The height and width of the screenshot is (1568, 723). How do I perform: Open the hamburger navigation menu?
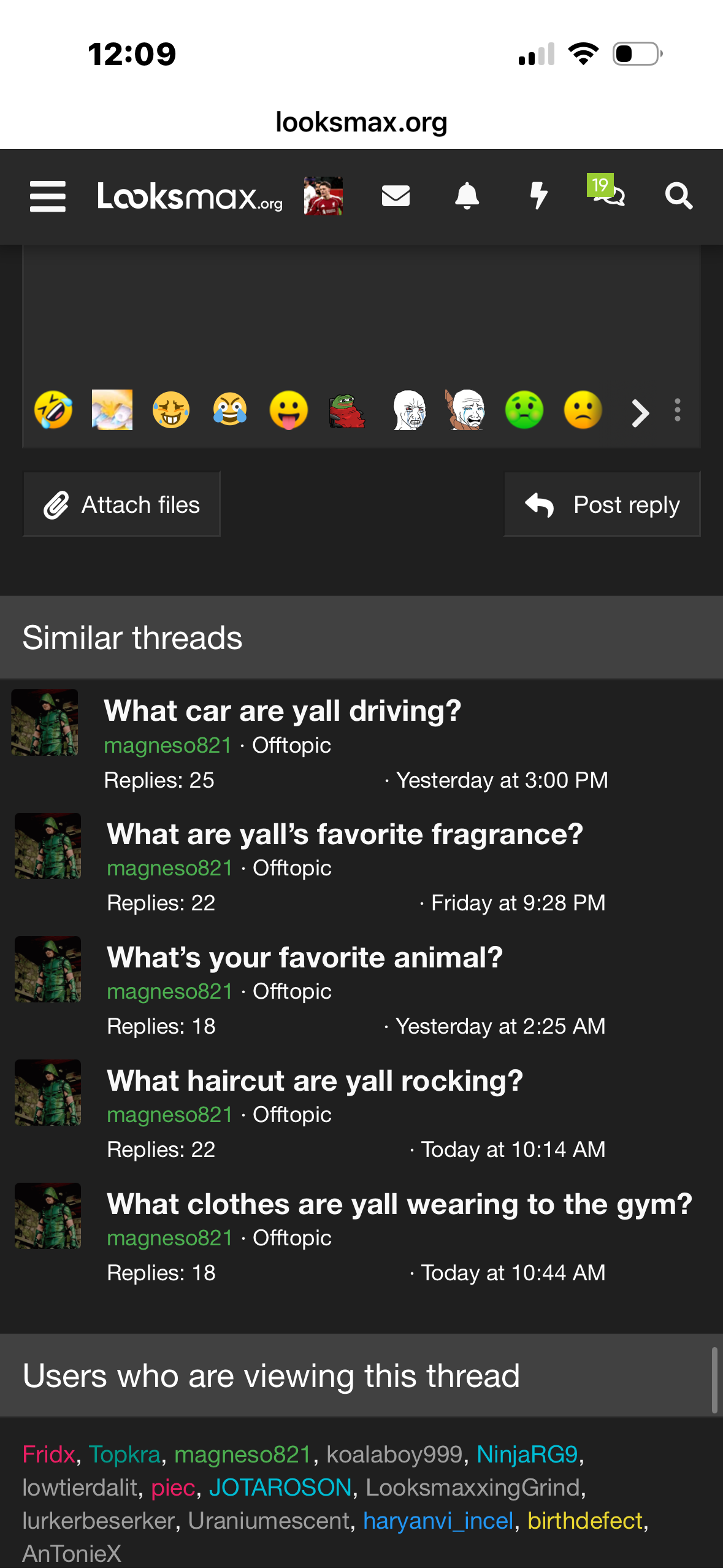pyautogui.click(x=48, y=196)
